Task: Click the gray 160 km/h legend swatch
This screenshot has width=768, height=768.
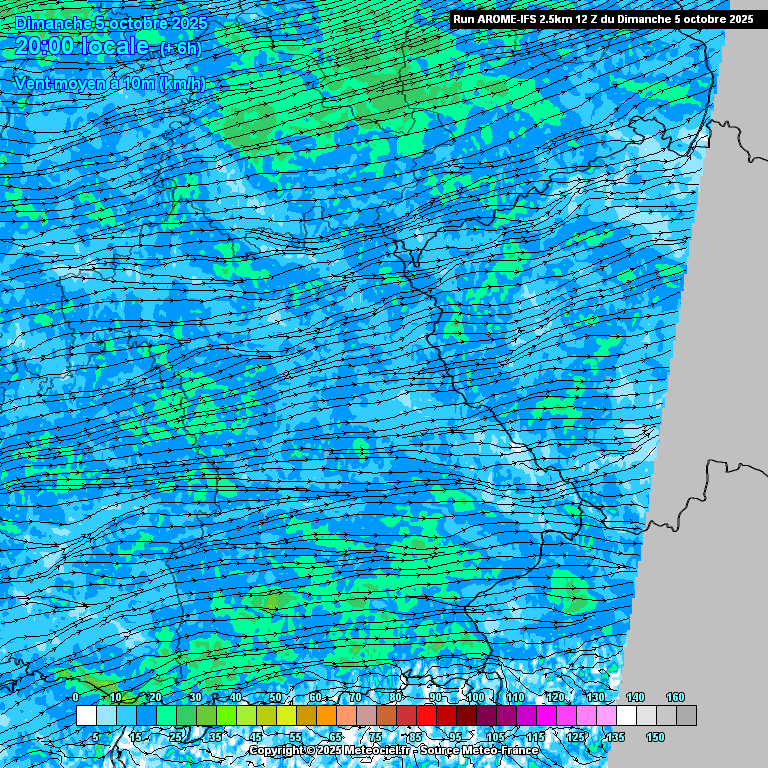Action: [x=686, y=716]
